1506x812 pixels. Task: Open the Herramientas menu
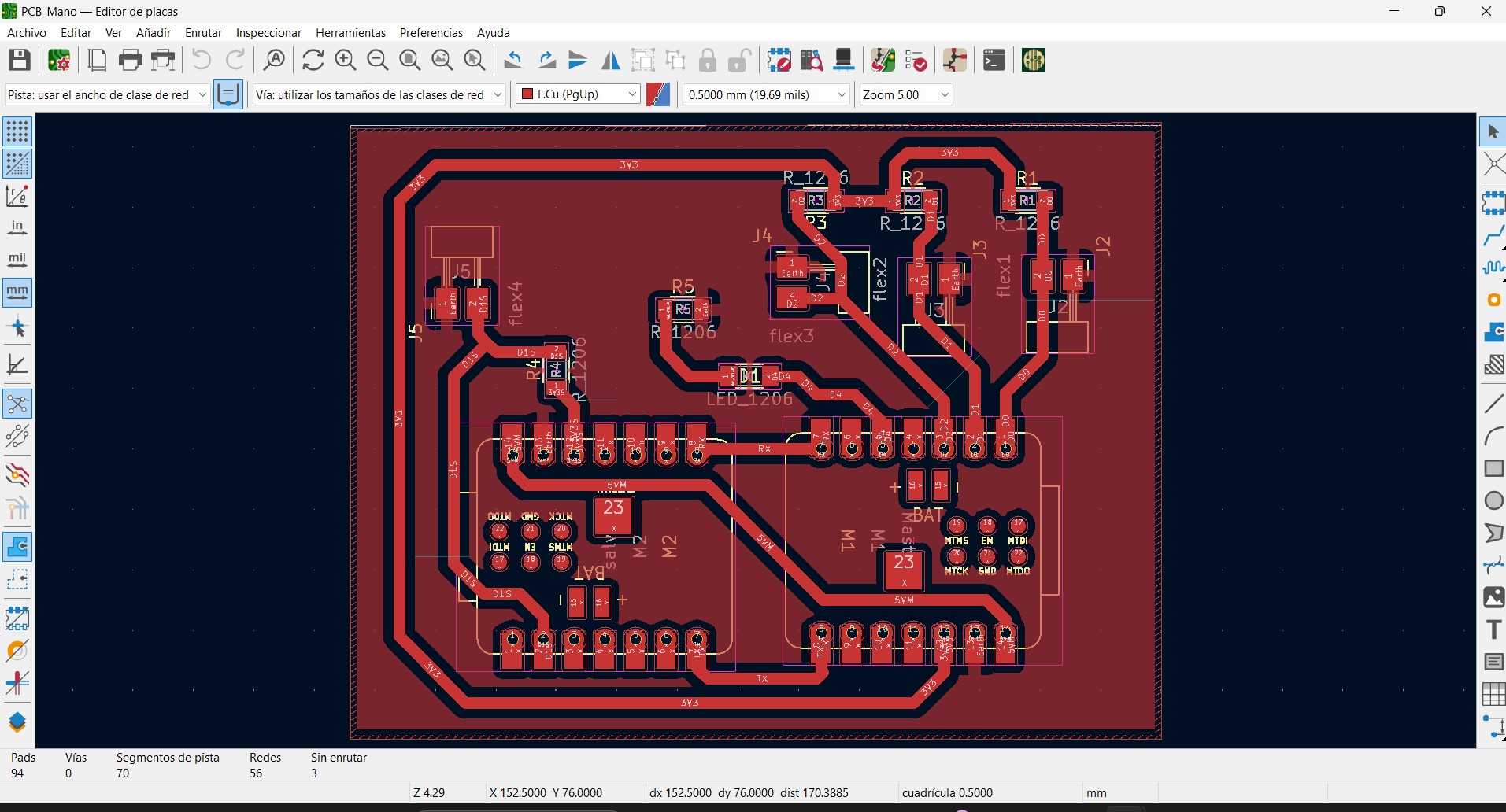point(351,32)
